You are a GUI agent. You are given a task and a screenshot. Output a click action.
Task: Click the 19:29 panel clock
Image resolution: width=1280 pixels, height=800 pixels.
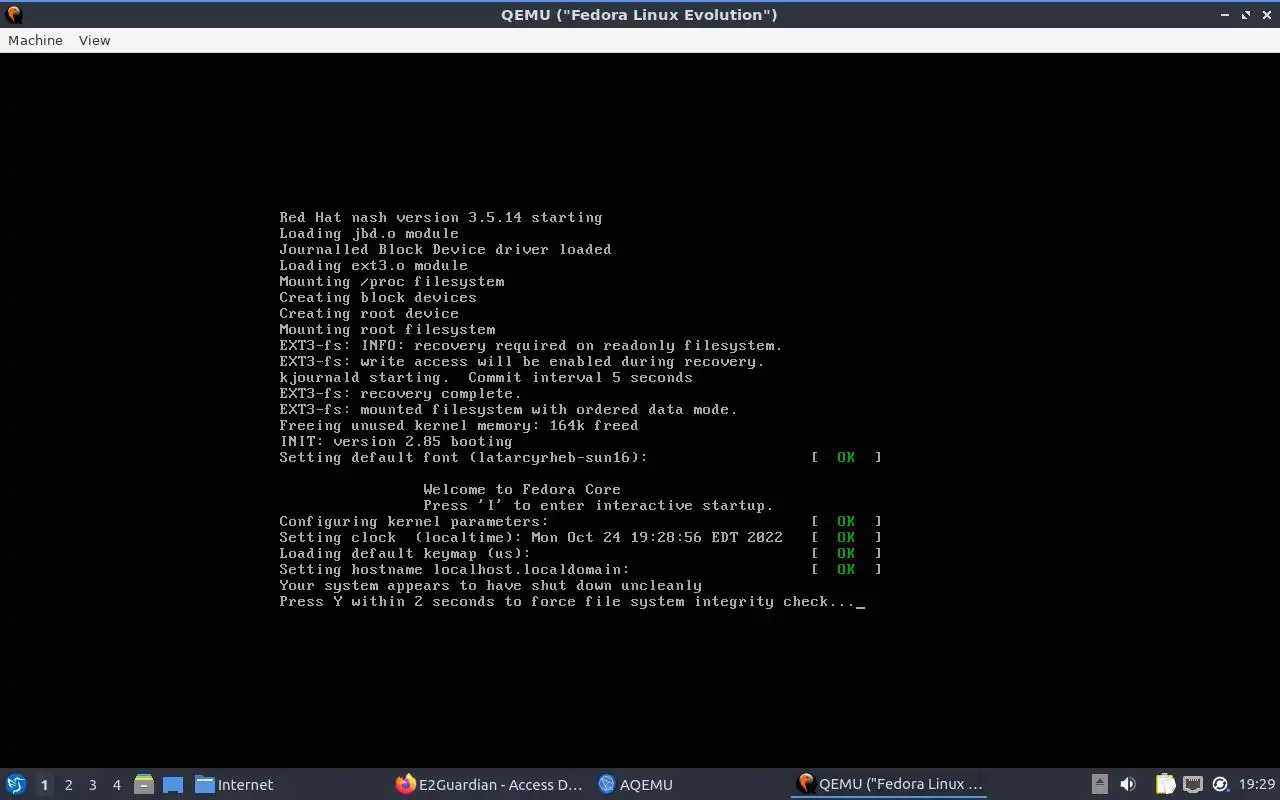[x=1256, y=784]
